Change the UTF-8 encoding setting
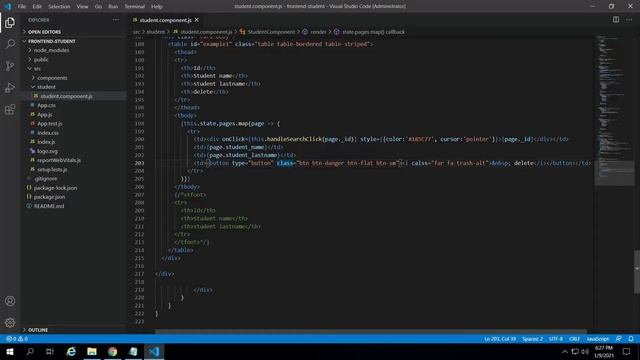 556,339
